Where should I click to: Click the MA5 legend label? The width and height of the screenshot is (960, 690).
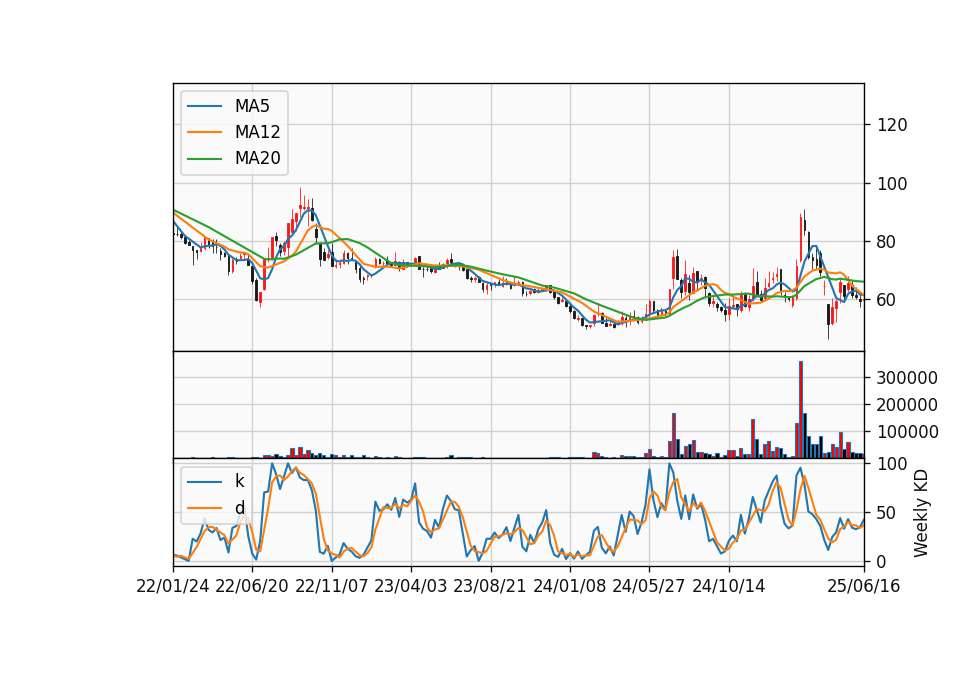point(252,106)
